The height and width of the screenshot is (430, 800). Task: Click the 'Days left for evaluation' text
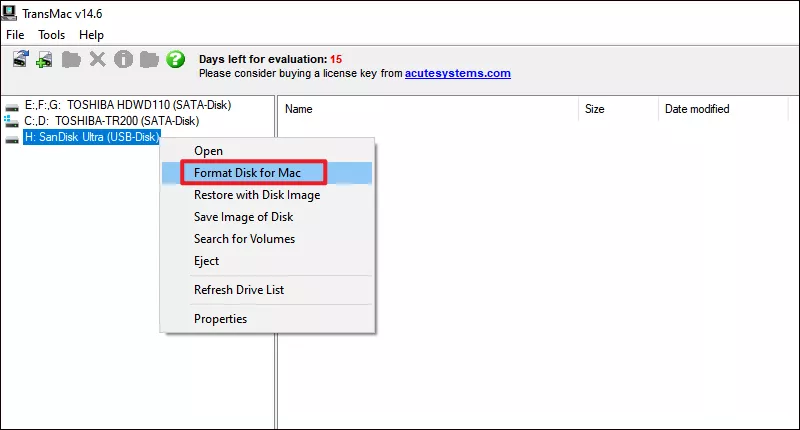coord(263,59)
